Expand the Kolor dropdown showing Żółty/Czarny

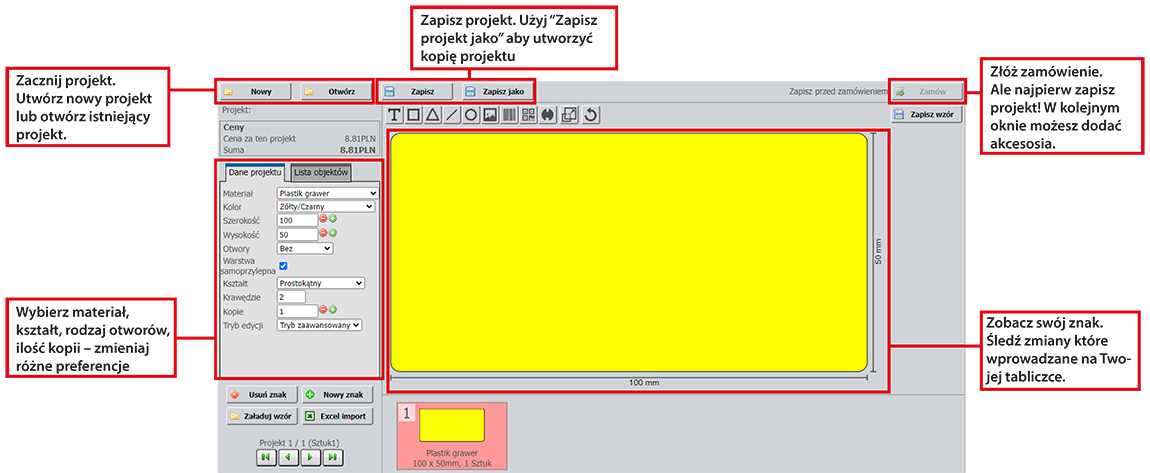click(325, 206)
